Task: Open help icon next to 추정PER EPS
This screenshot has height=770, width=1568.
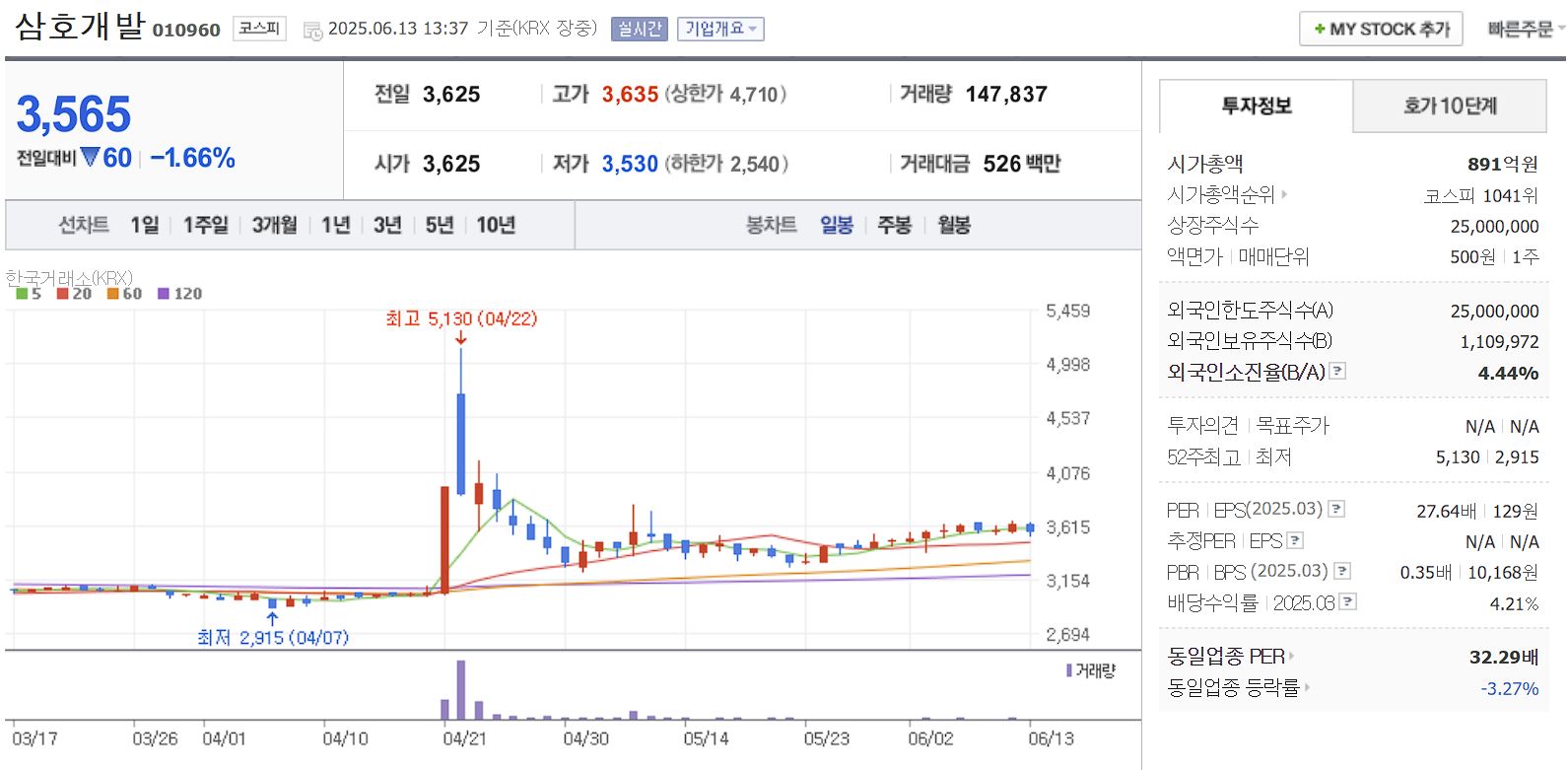Action: (1295, 540)
